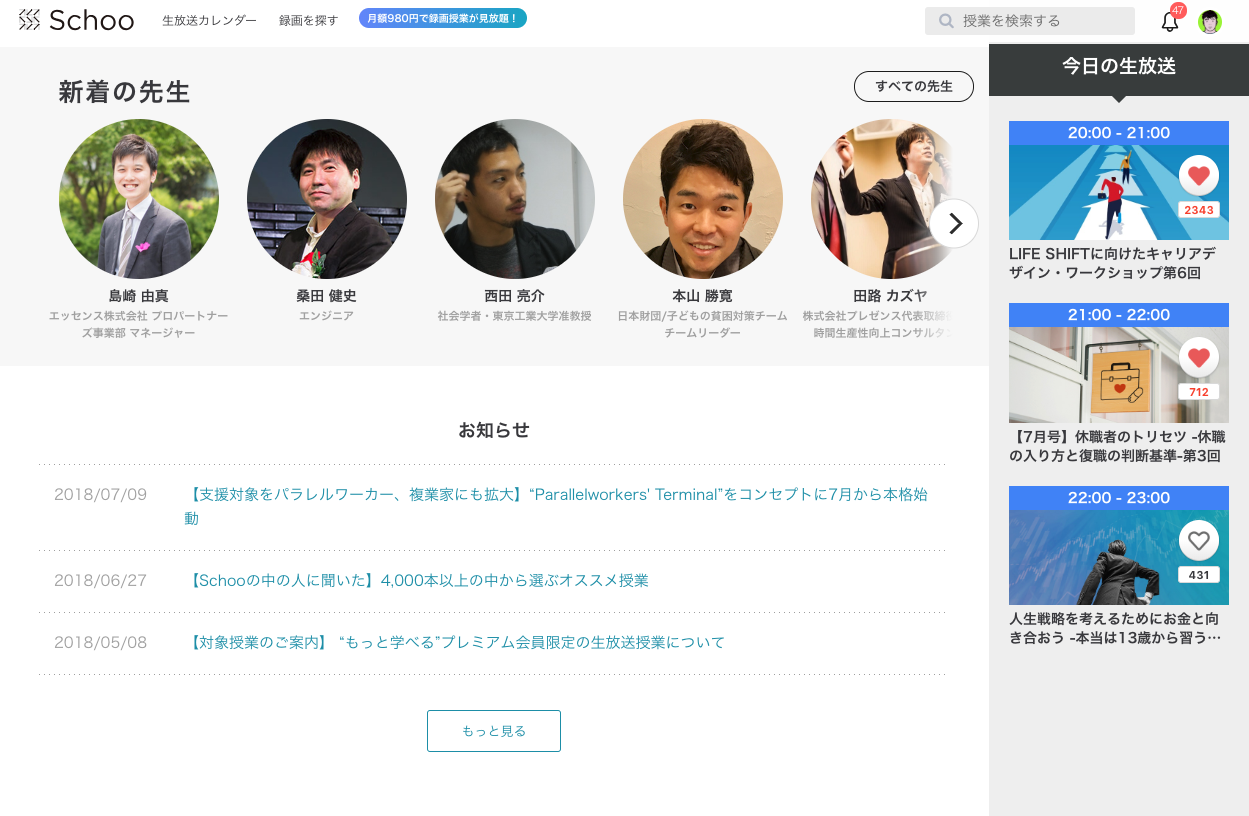Open teacher 本山 勝寛's profile photo
Screen dimensions: 1249x816
click(x=703, y=199)
